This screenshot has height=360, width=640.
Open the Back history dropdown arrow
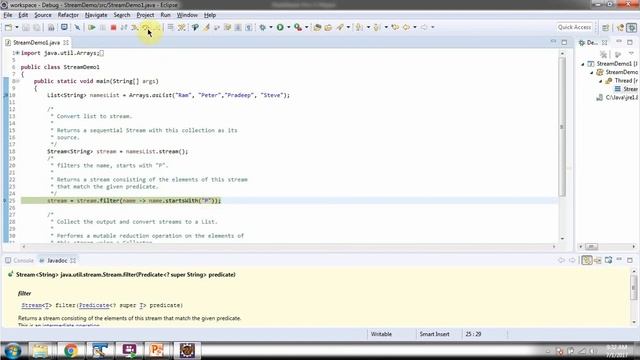pyautogui.click(x=415, y=27)
